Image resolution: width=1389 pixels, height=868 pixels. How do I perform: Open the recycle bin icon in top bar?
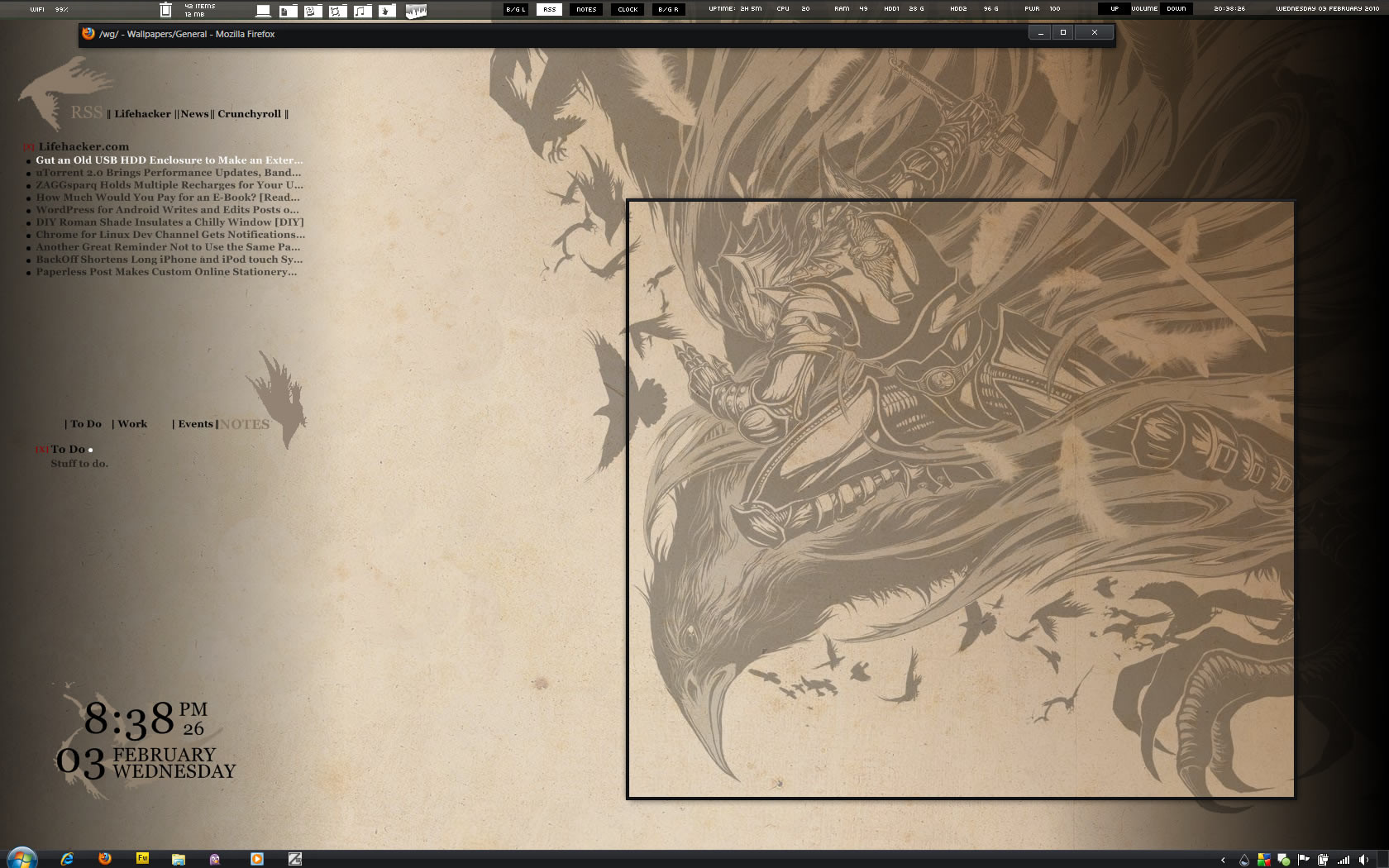165,10
